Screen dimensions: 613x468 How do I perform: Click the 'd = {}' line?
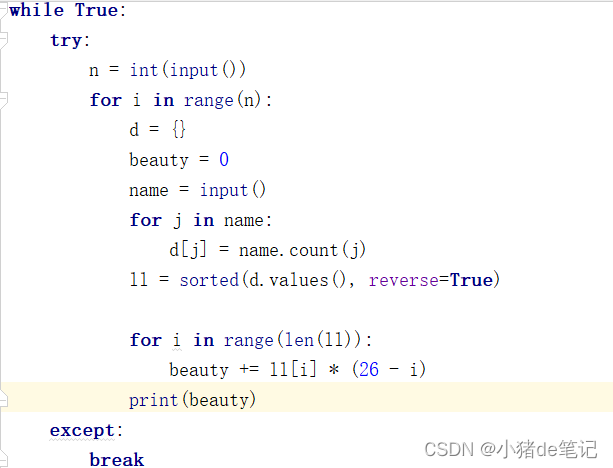tap(158, 129)
